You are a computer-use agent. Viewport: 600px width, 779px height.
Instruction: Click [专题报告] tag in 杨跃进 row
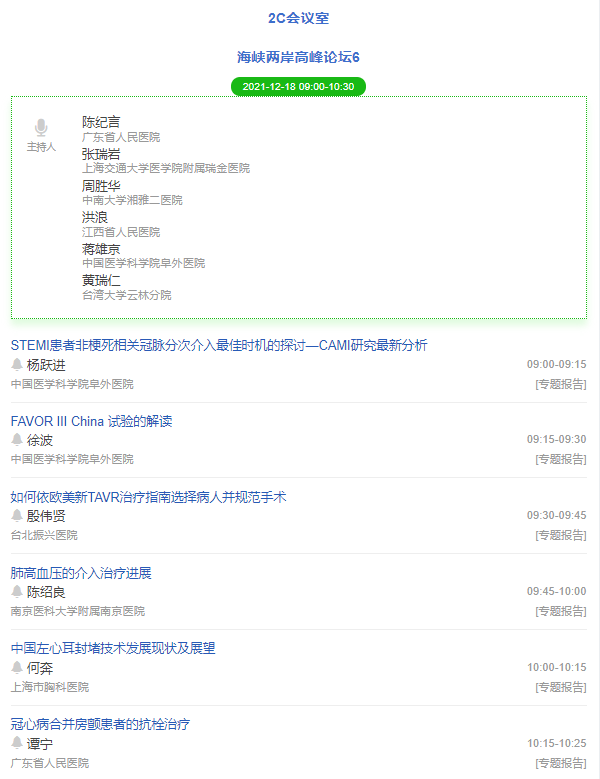(x=561, y=385)
